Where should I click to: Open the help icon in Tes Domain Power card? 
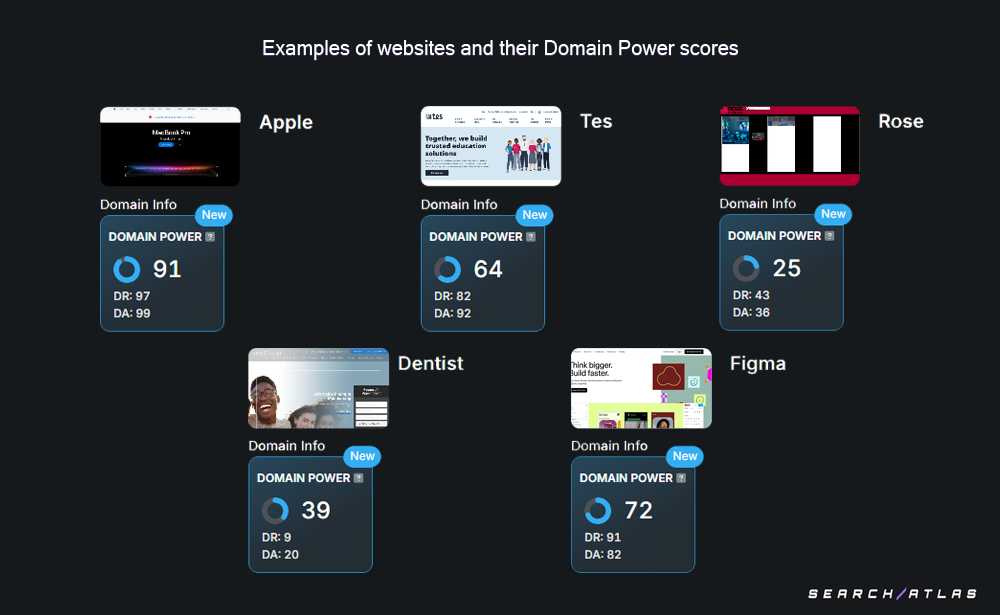point(531,237)
